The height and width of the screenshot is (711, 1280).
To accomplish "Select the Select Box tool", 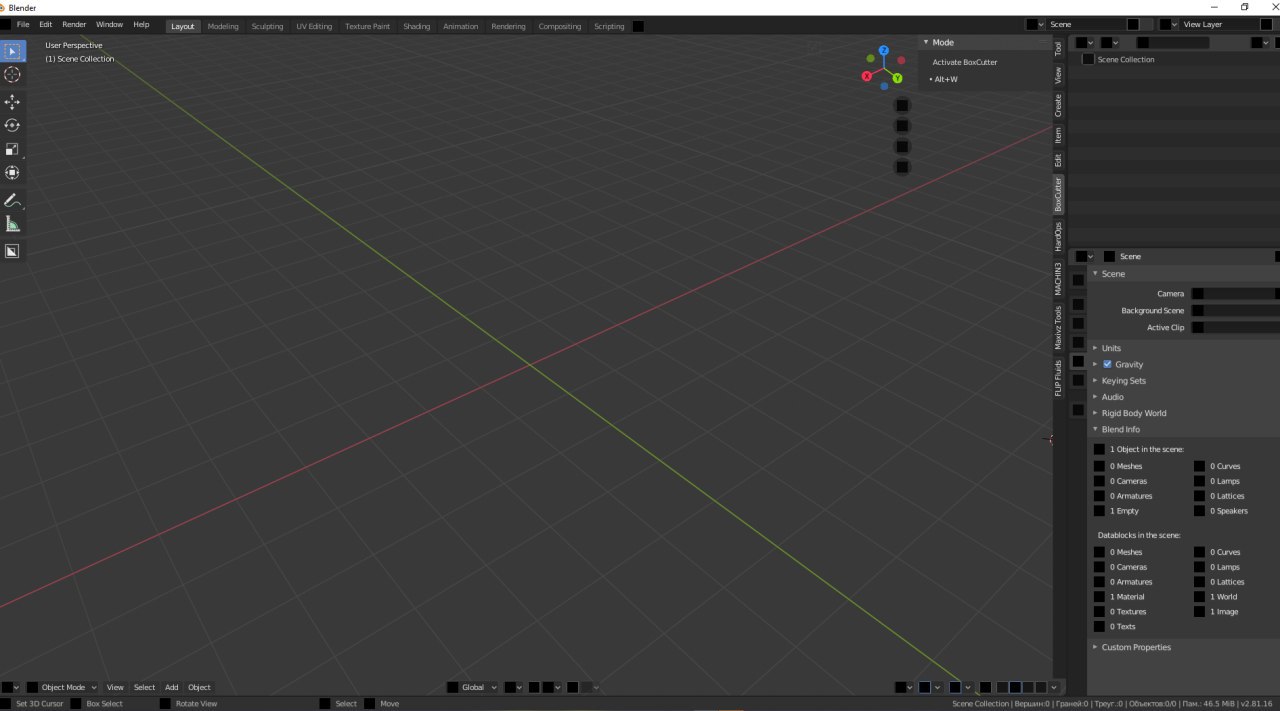I will (x=13, y=51).
